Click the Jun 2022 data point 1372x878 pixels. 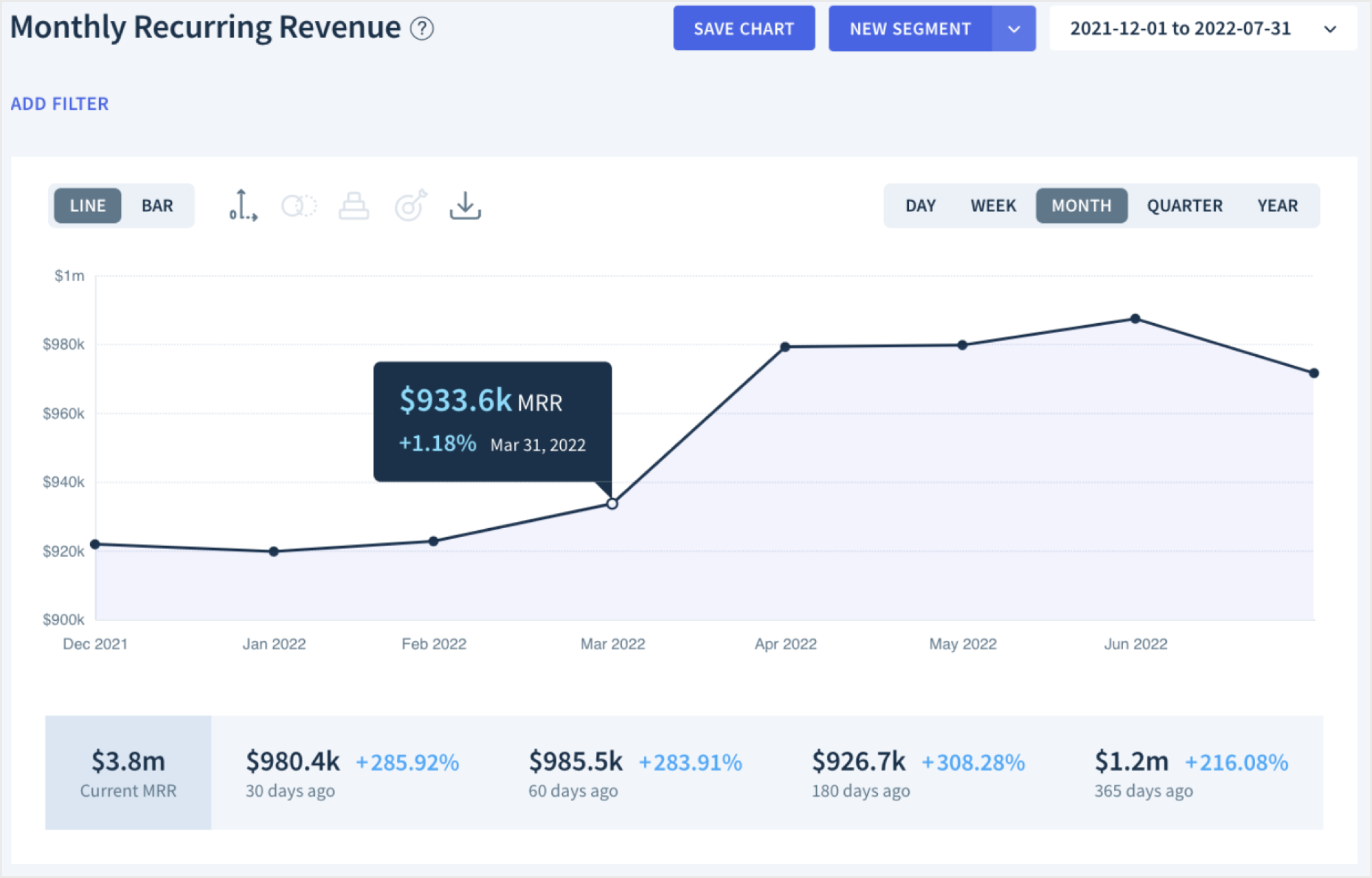point(1135,319)
